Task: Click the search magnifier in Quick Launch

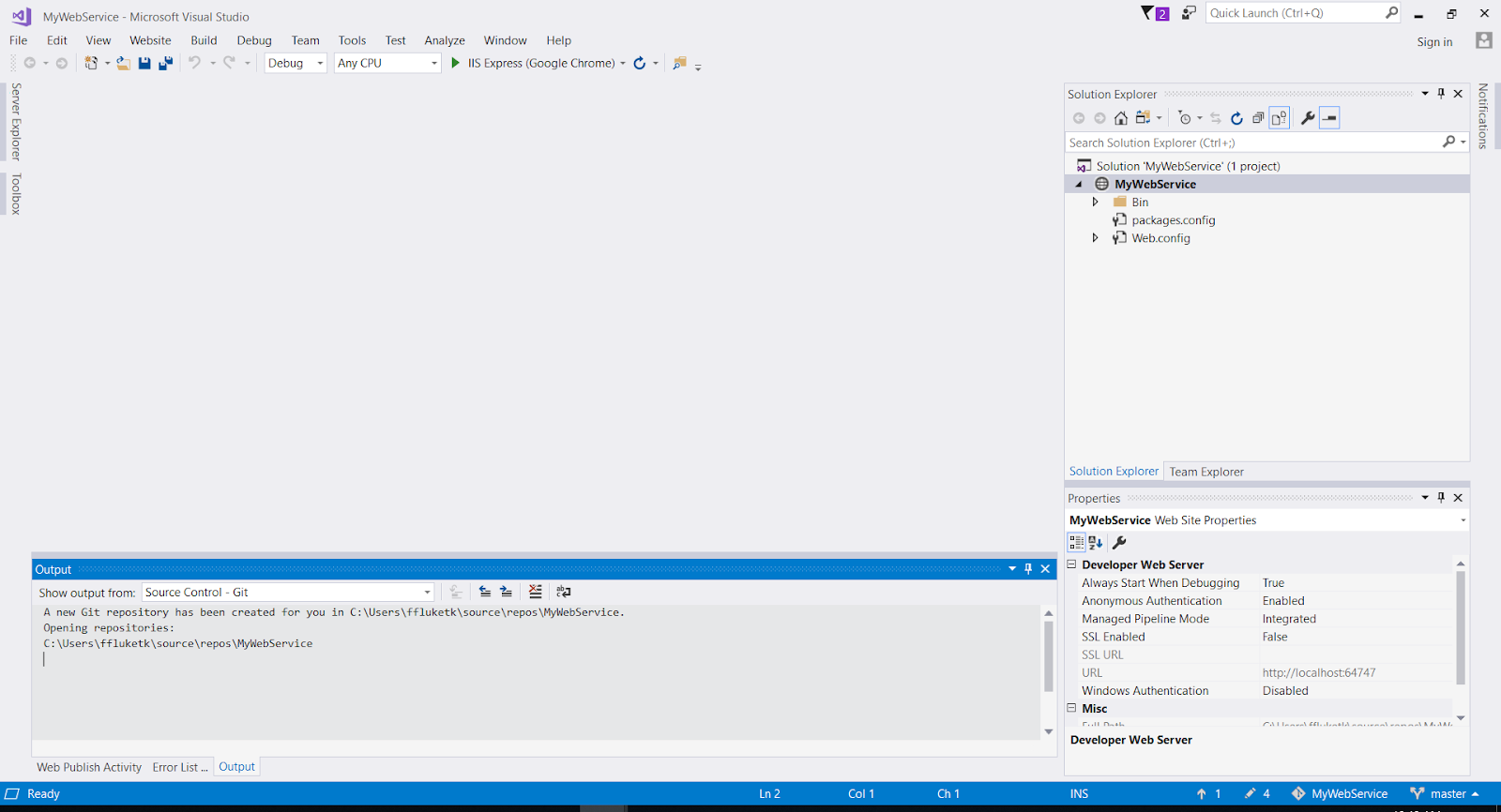Action: (1392, 12)
